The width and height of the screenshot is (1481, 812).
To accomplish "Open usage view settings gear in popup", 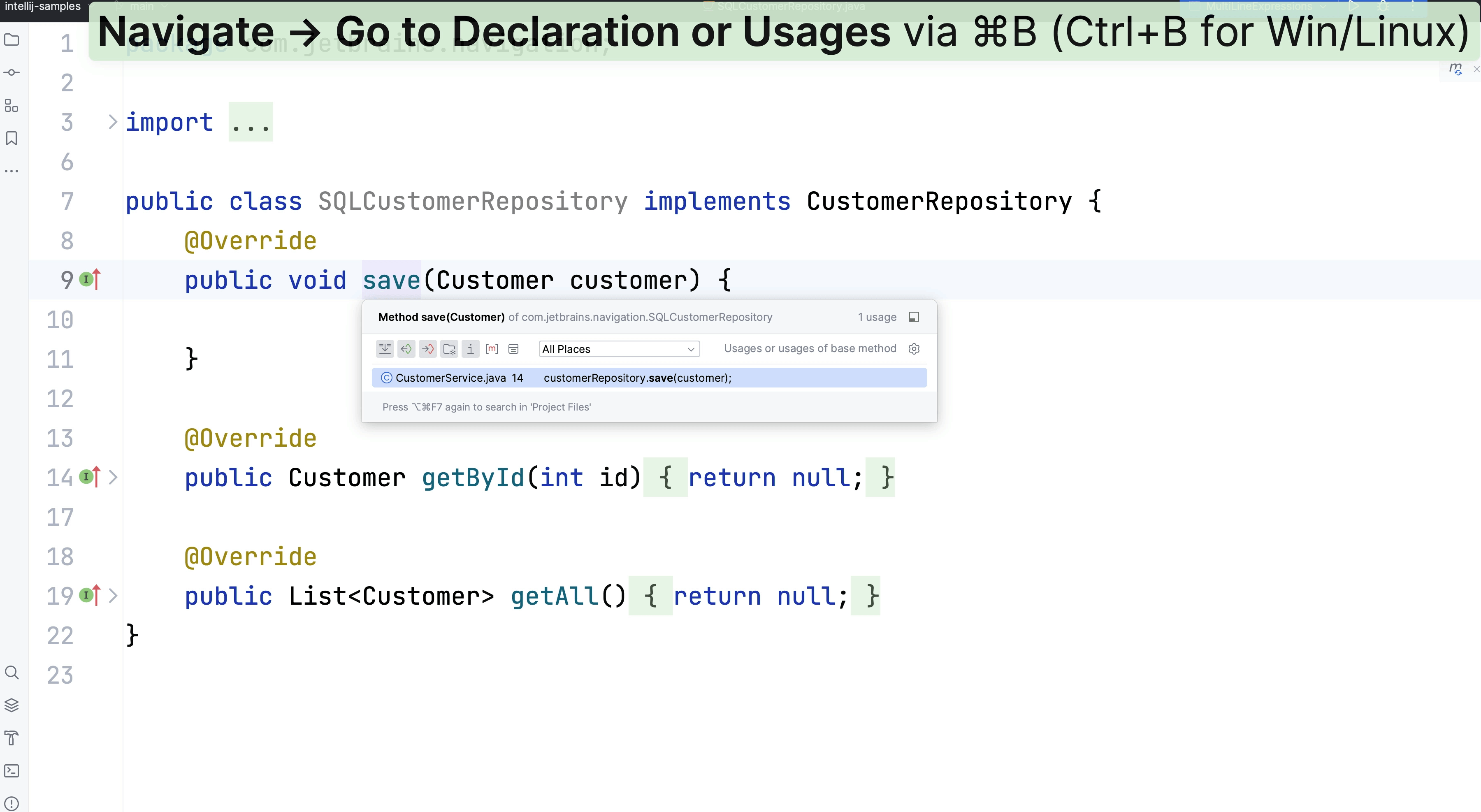I will click(x=914, y=348).
